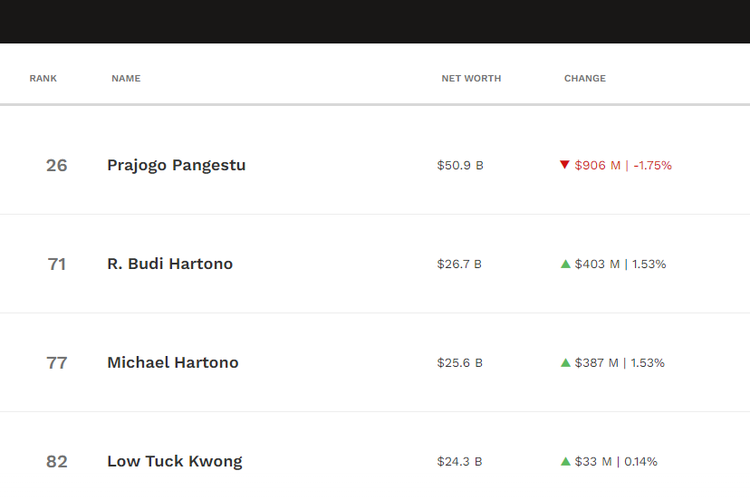Image resolution: width=750 pixels, height=500 pixels.
Task: Click the $26.7 B net worth value
Action: (459, 264)
